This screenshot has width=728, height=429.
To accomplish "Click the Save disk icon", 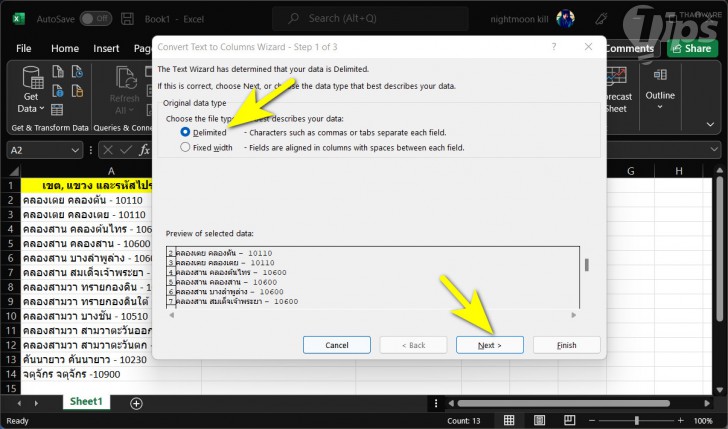I will (127, 19).
